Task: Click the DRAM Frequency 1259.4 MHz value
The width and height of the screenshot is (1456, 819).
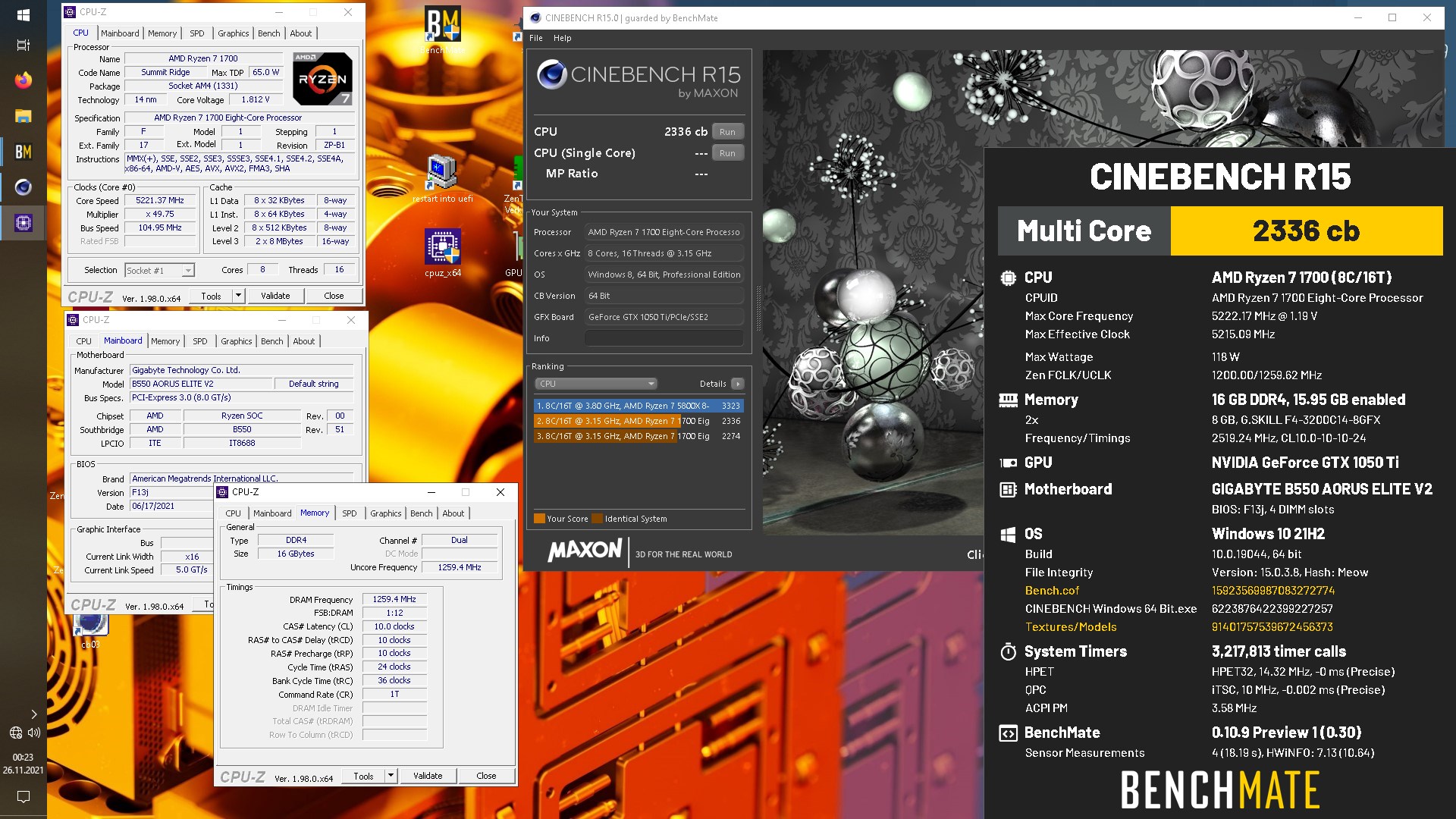Action: (394, 599)
